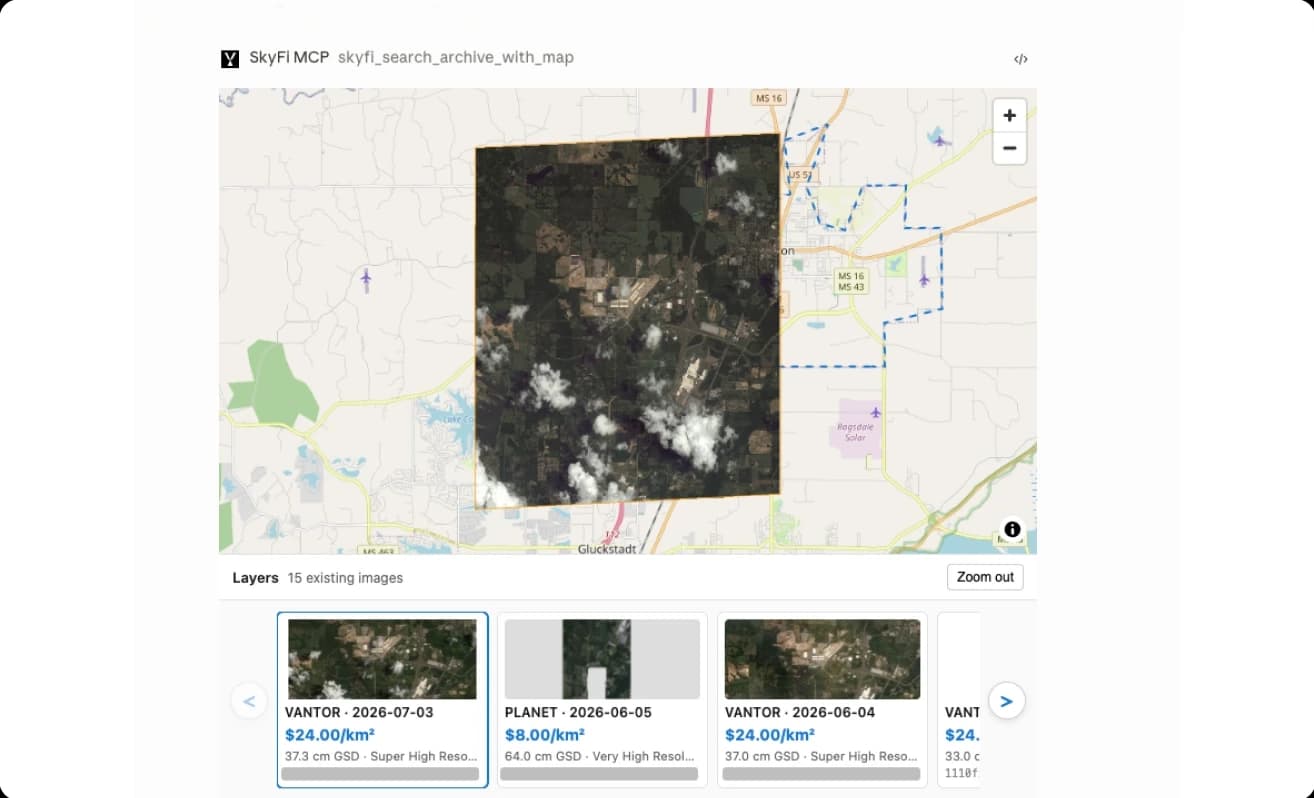
Task: Click the 64.0 cm GSD description text
Action: tap(600, 757)
